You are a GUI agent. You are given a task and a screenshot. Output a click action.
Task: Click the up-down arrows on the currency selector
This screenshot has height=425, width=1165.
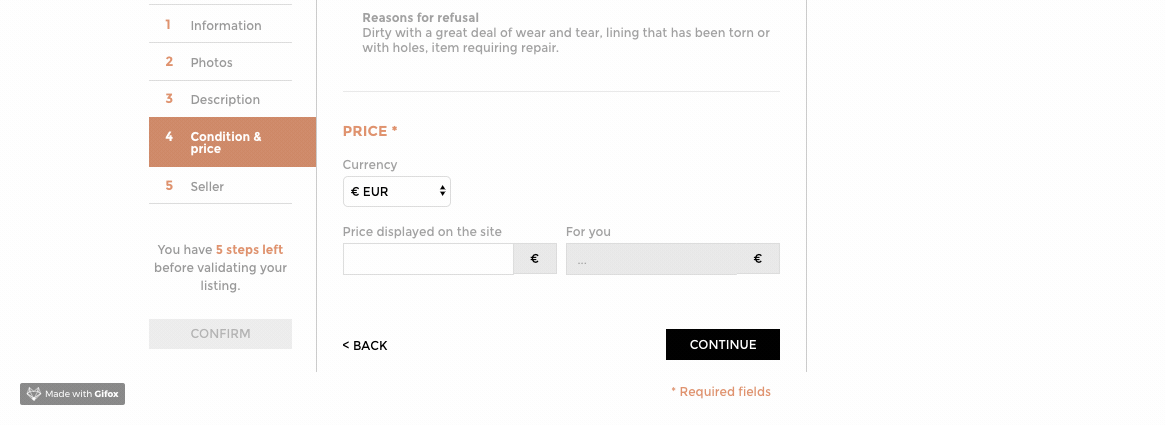coord(442,191)
